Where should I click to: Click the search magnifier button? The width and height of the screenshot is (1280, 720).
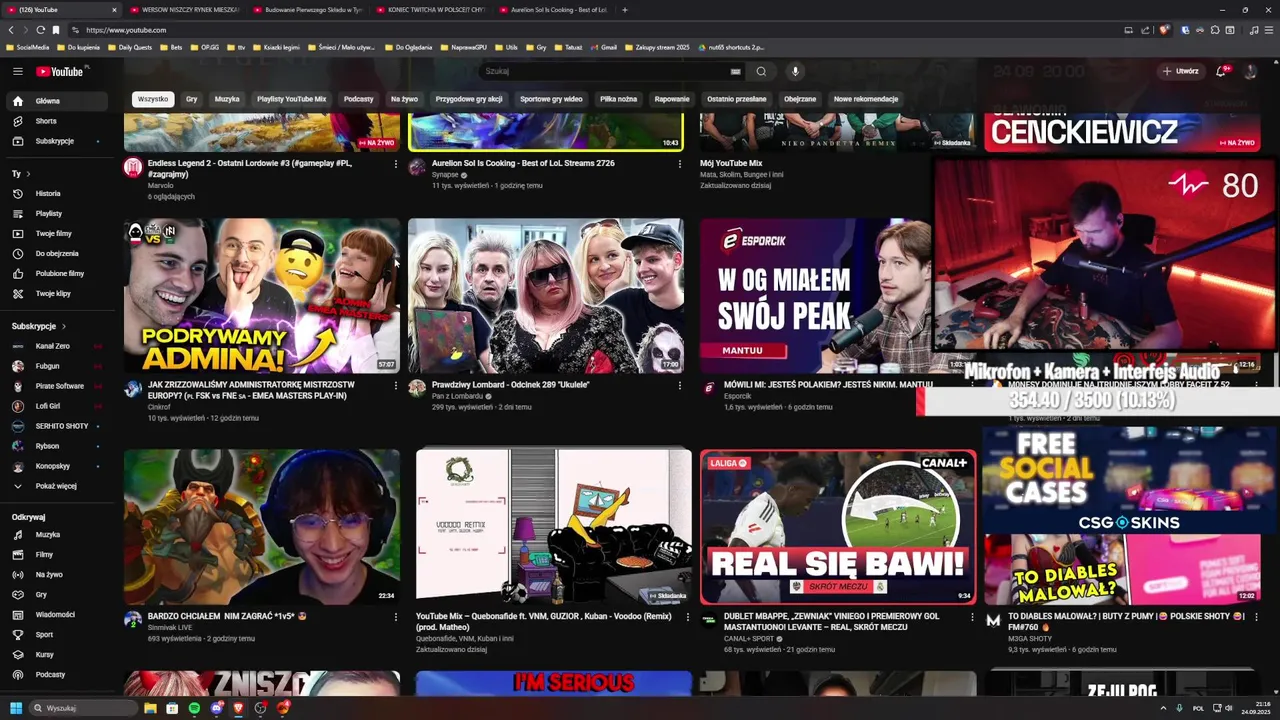coord(761,71)
